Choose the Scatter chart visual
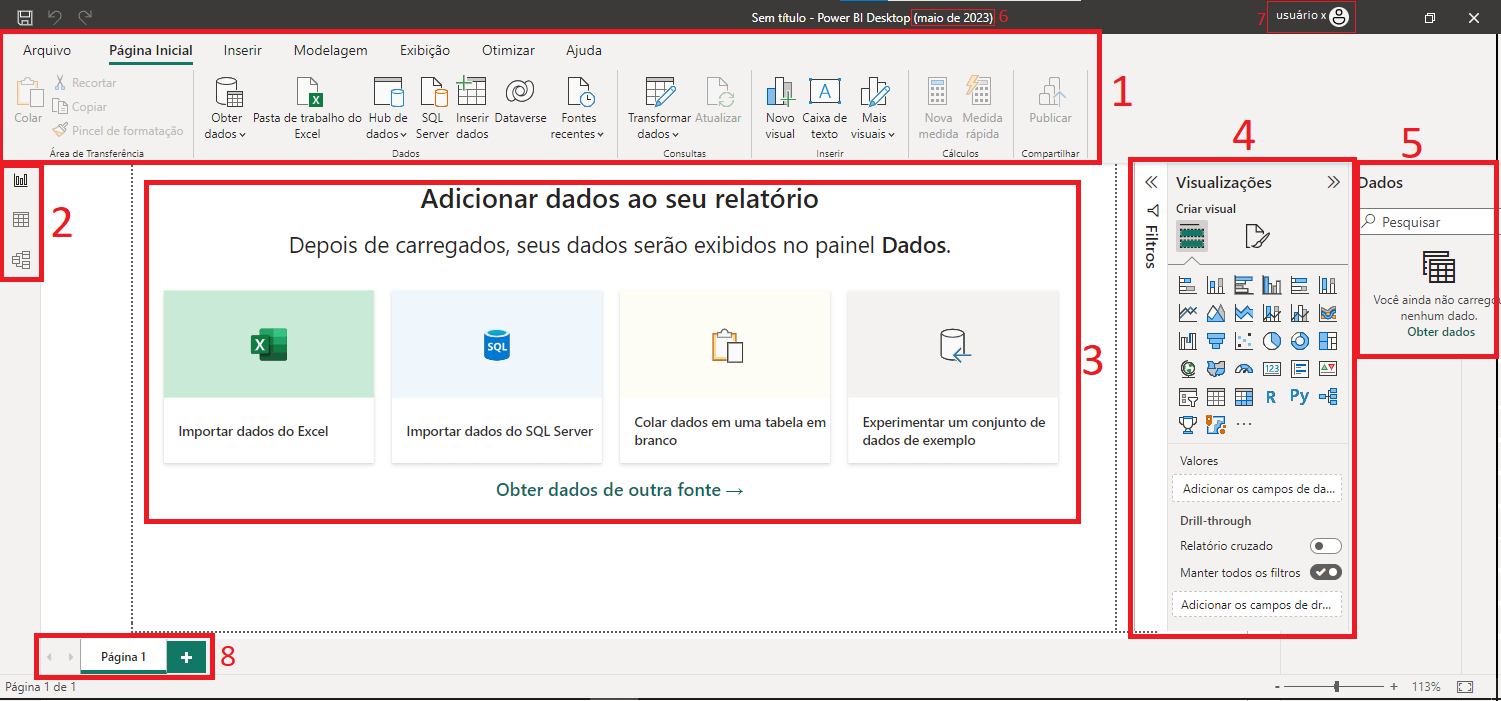 pyautogui.click(x=1244, y=341)
